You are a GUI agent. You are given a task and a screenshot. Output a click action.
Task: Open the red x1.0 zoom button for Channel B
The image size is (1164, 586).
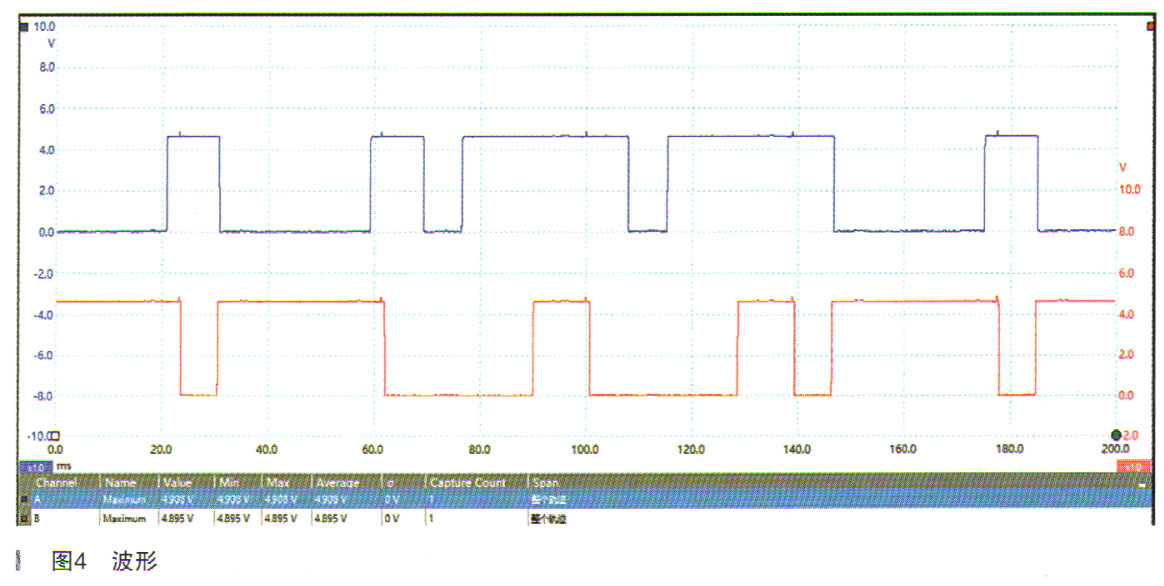click(1133, 467)
